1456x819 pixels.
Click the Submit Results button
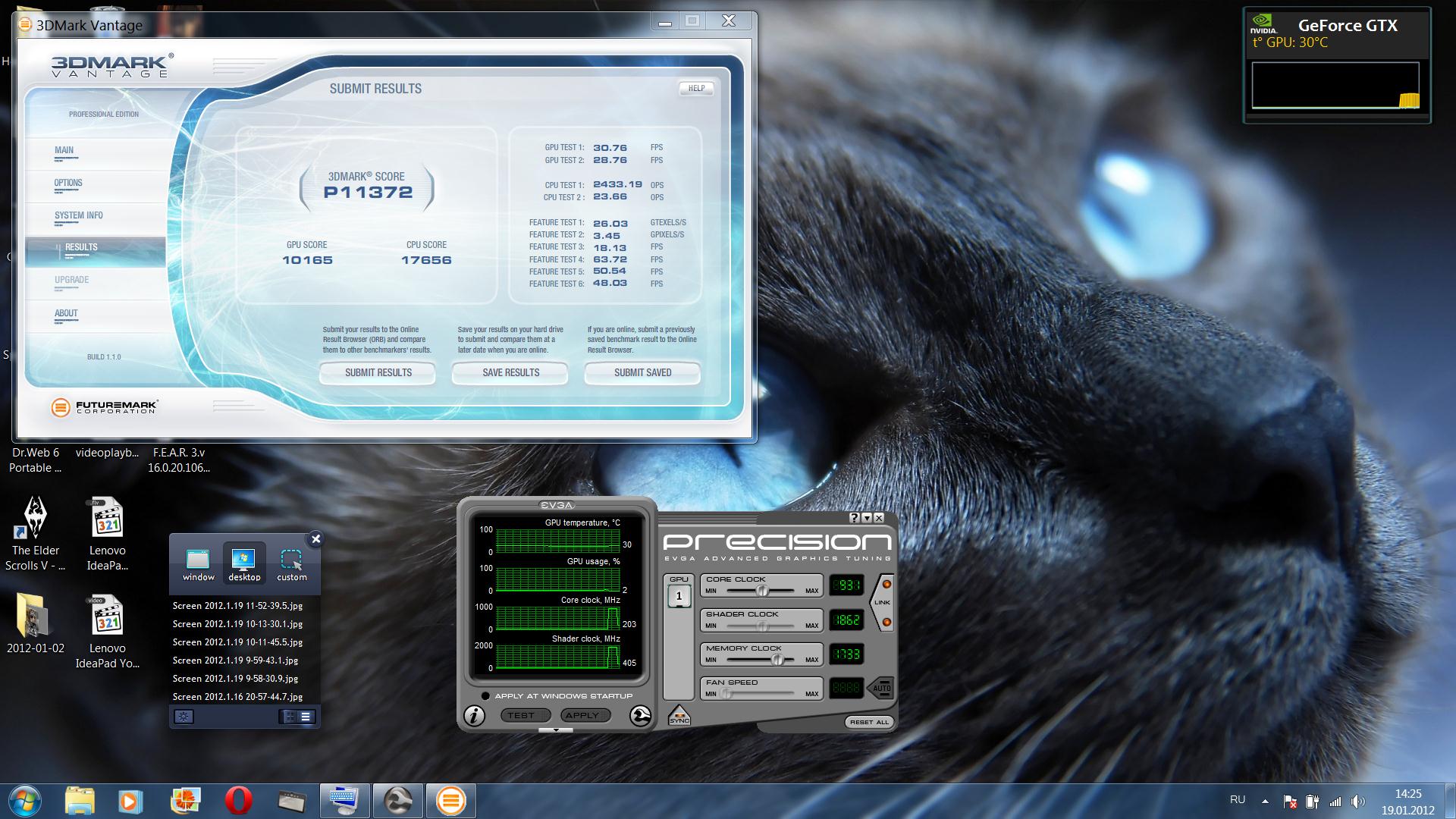(x=378, y=372)
